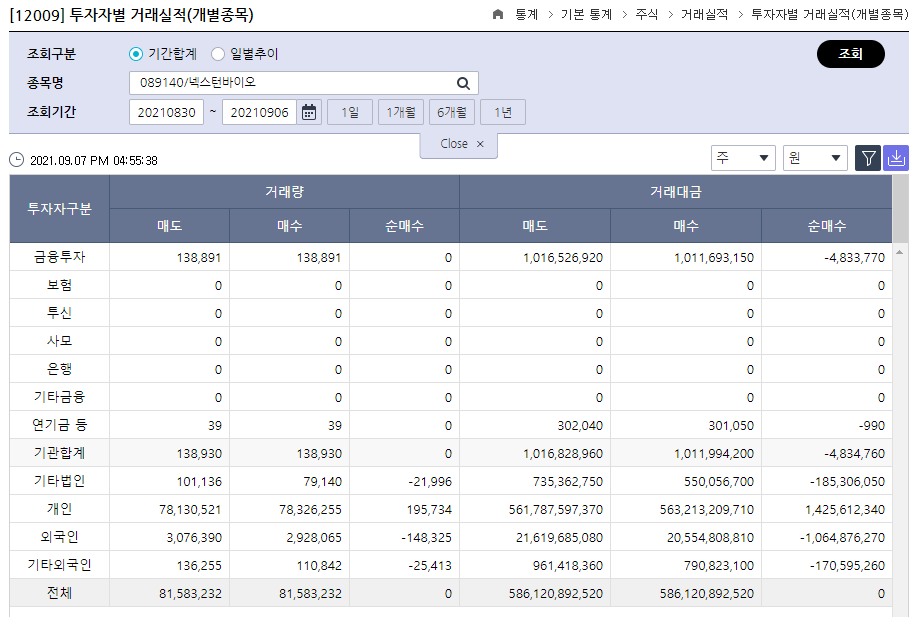The height and width of the screenshot is (617, 917).
Task: Click the table scrollbar up arrow
Action: point(899,252)
